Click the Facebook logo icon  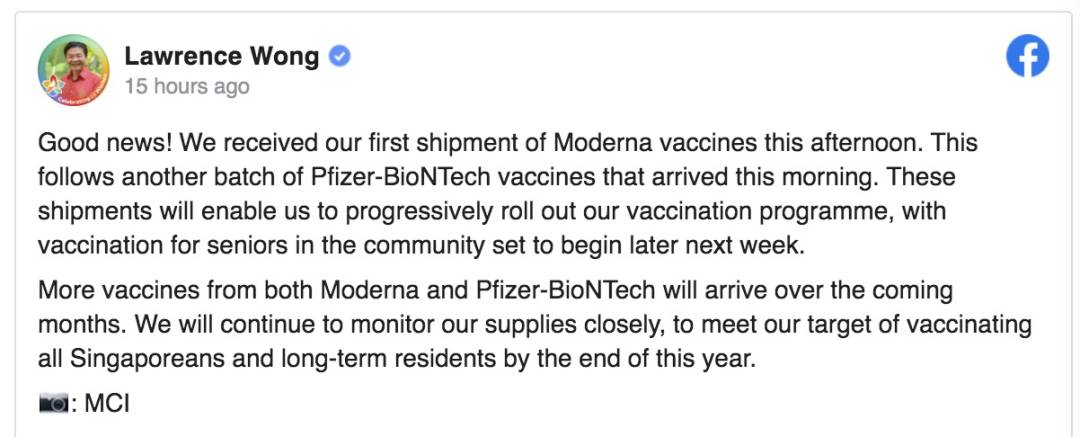pyautogui.click(x=1027, y=58)
